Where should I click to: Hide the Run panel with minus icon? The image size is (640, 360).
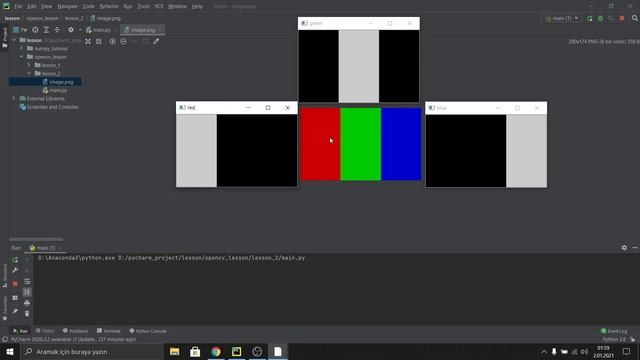pos(635,248)
